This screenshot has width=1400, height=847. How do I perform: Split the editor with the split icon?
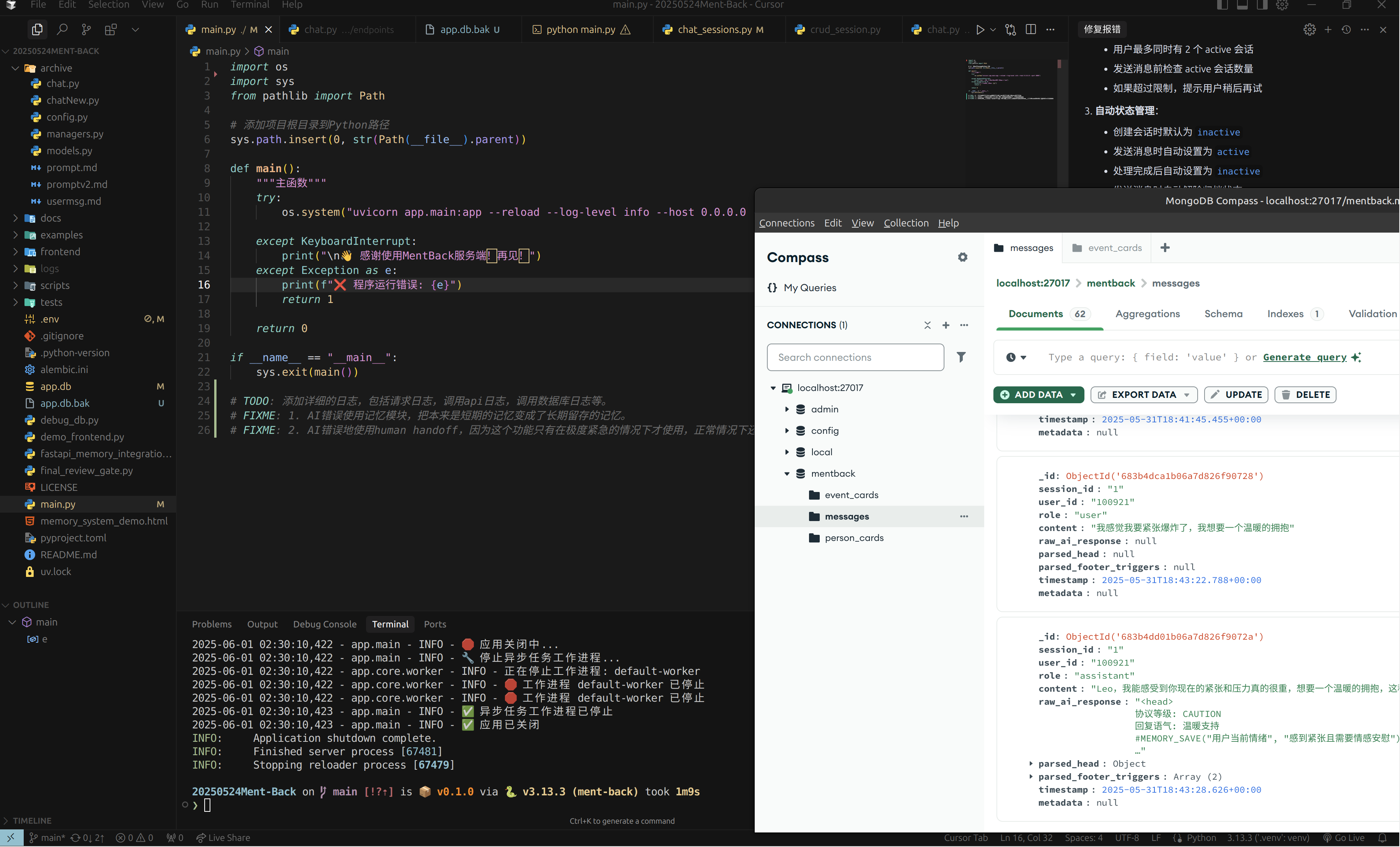click(x=1031, y=29)
